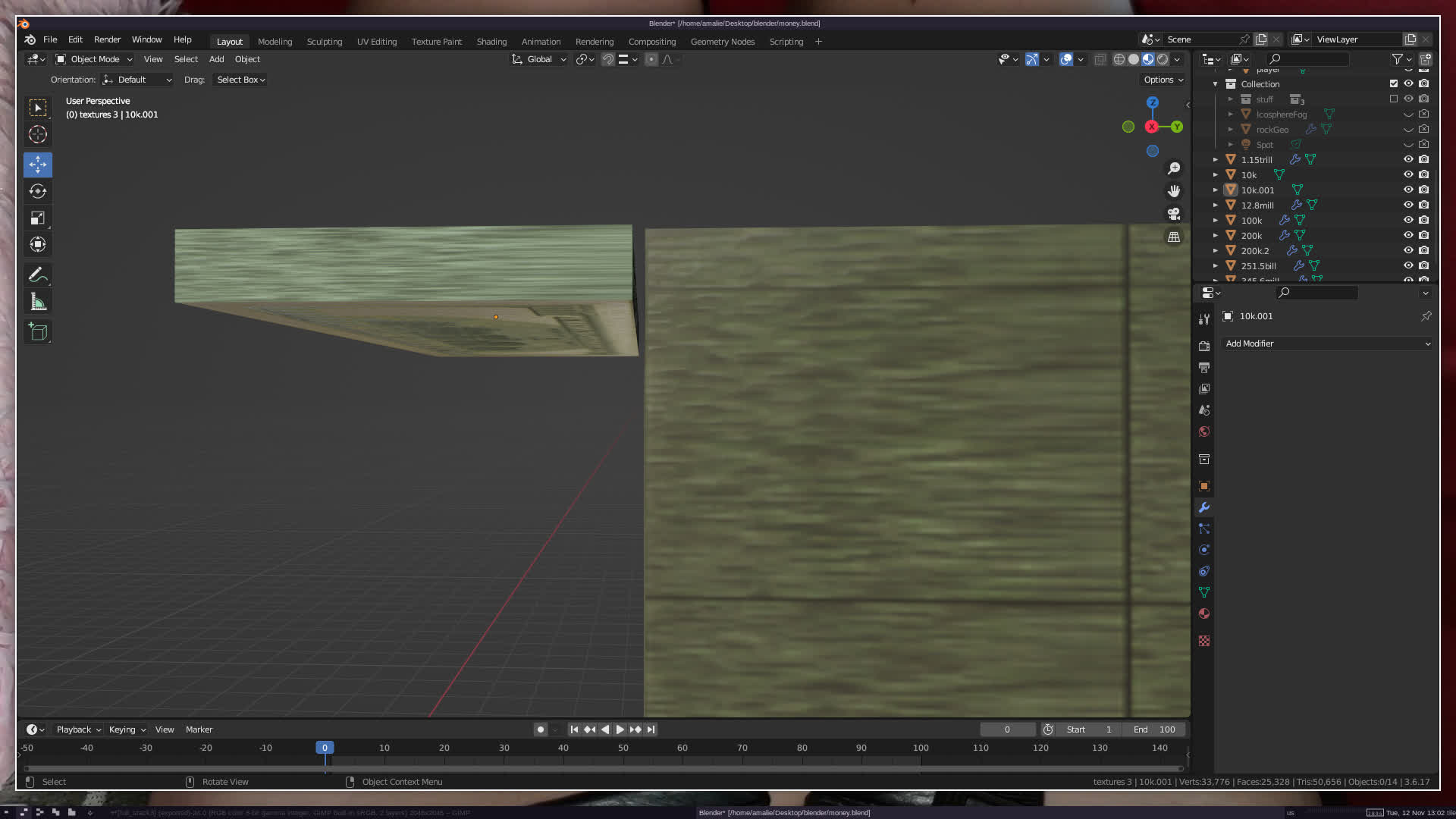Expand the 200k object tree item
Viewport: 1456px width, 819px height.
click(x=1216, y=236)
